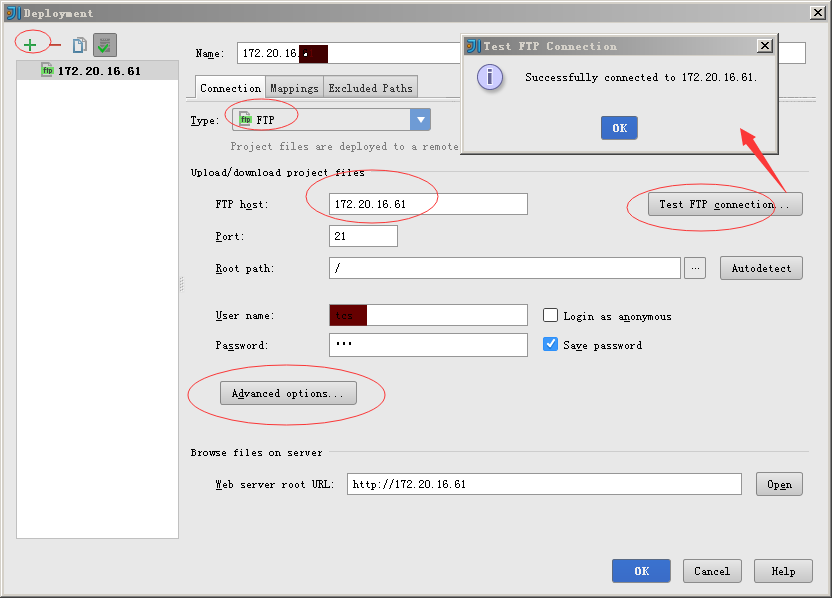Viewport: 832px width, 598px height.
Task: Close the Test FTP Connection popup
Action: click(x=765, y=46)
